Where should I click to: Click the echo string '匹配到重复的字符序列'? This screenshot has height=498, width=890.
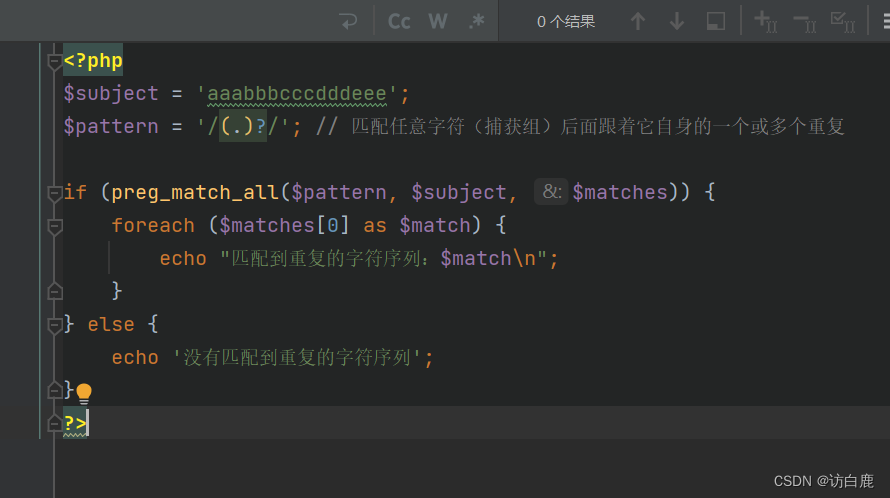pyautogui.click(x=383, y=258)
